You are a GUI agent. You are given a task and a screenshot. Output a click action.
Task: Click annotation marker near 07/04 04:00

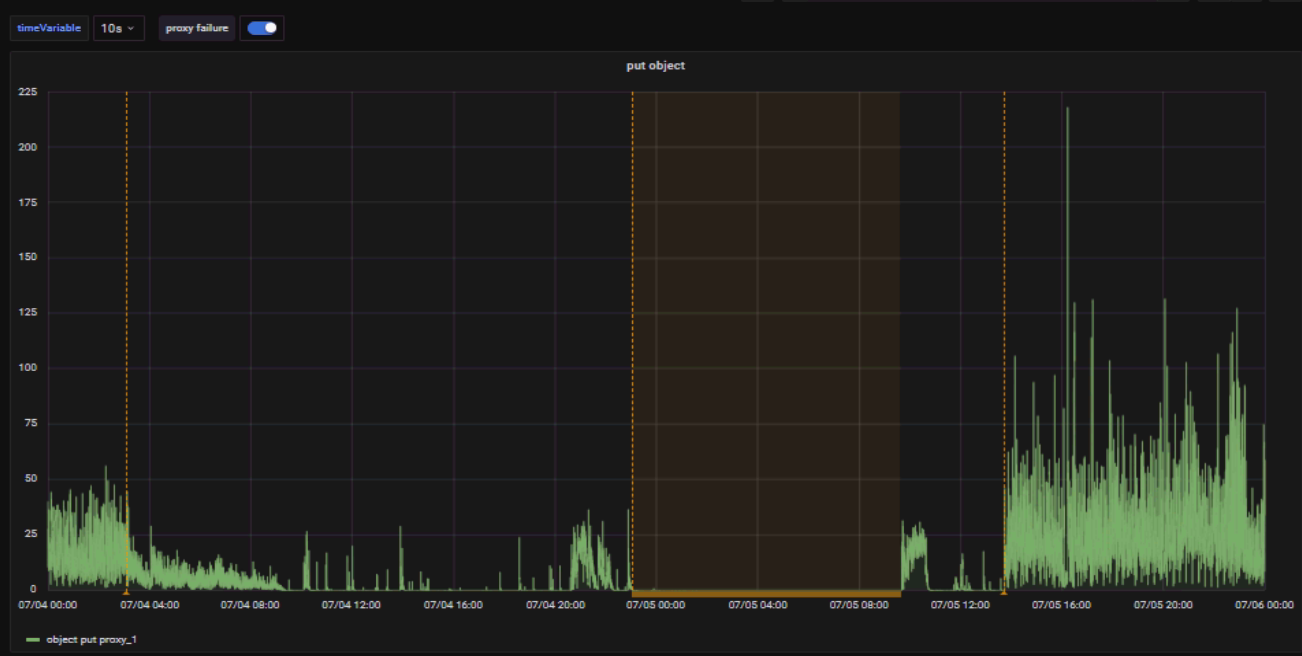click(126, 592)
